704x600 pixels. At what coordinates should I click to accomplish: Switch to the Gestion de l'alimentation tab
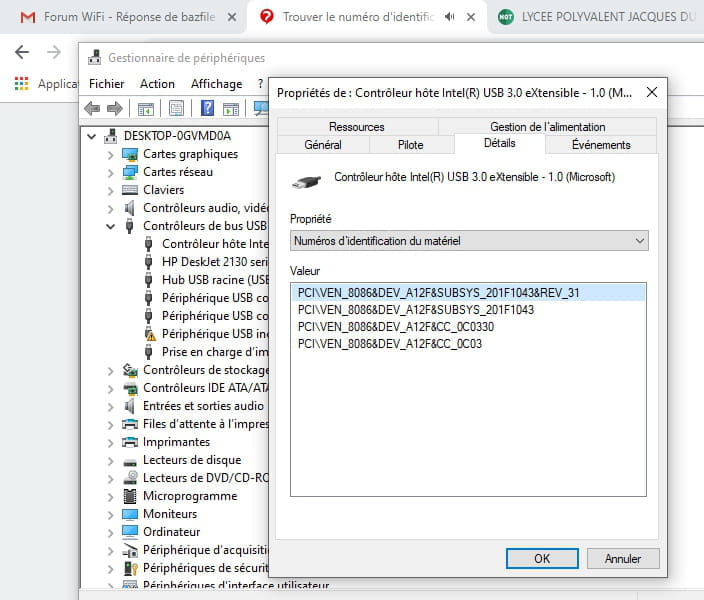coord(547,127)
